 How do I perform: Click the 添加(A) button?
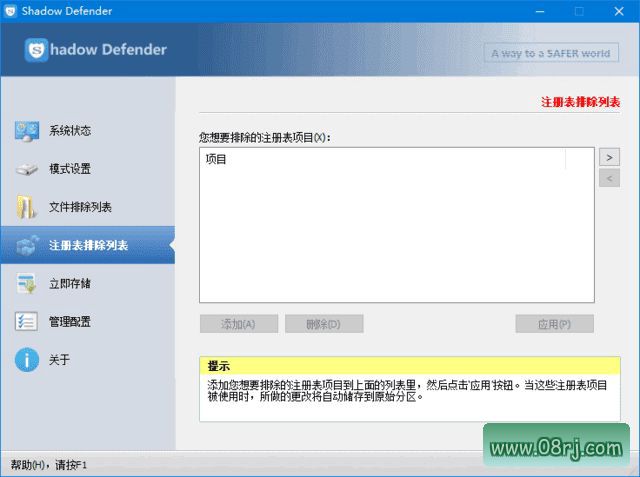239,324
